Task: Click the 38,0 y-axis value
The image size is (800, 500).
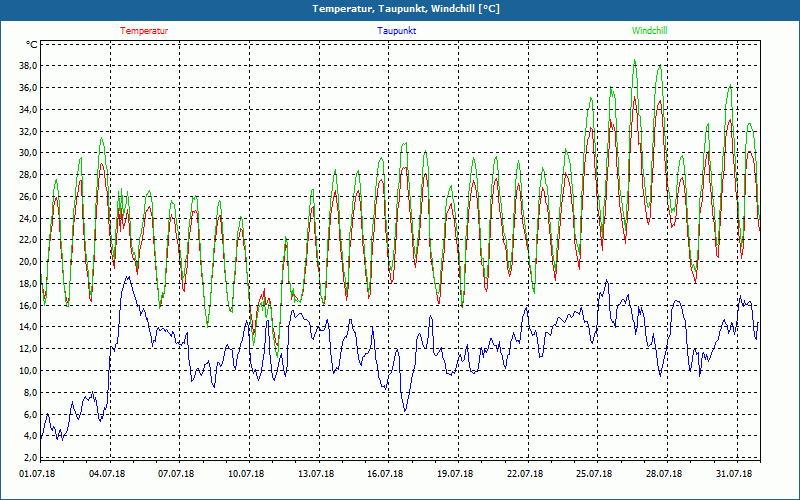Action: pyautogui.click(x=27, y=66)
